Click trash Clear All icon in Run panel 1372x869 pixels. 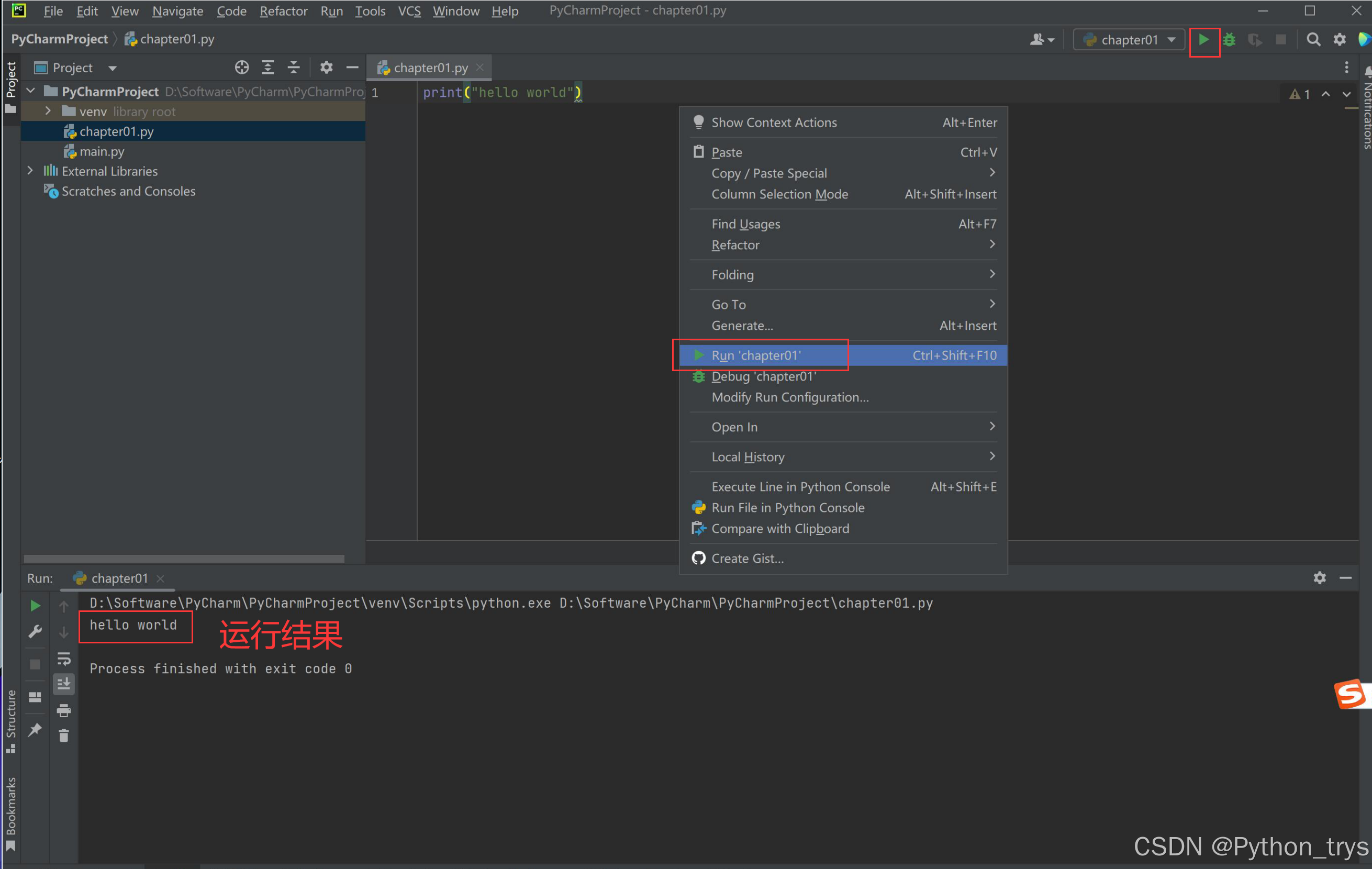tap(64, 736)
